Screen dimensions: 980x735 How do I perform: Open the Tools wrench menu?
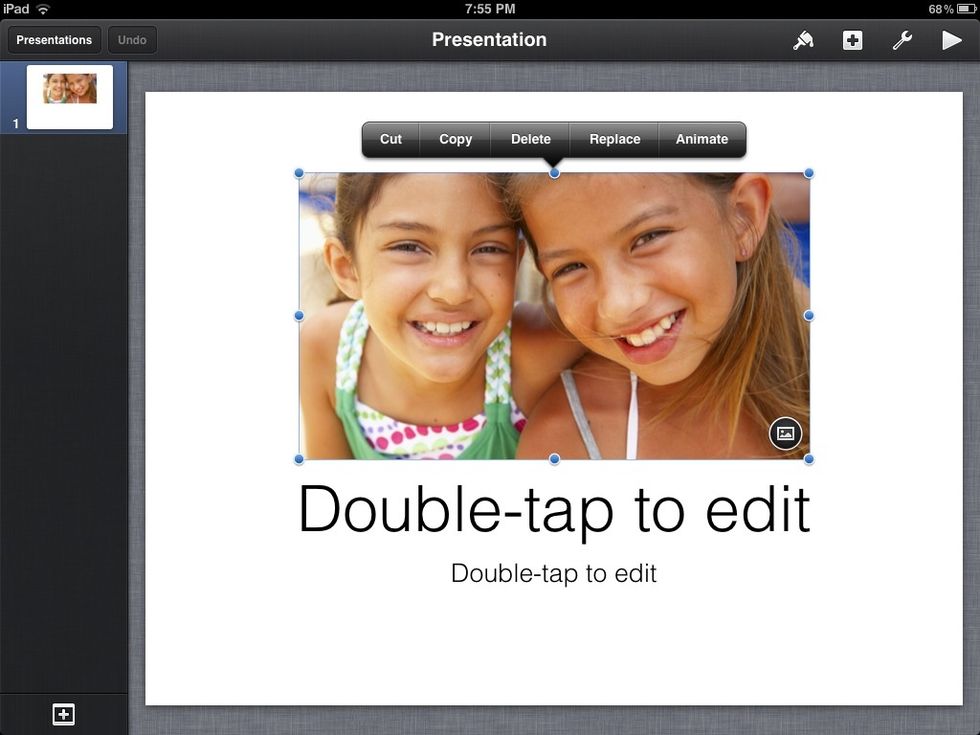click(901, 40)
